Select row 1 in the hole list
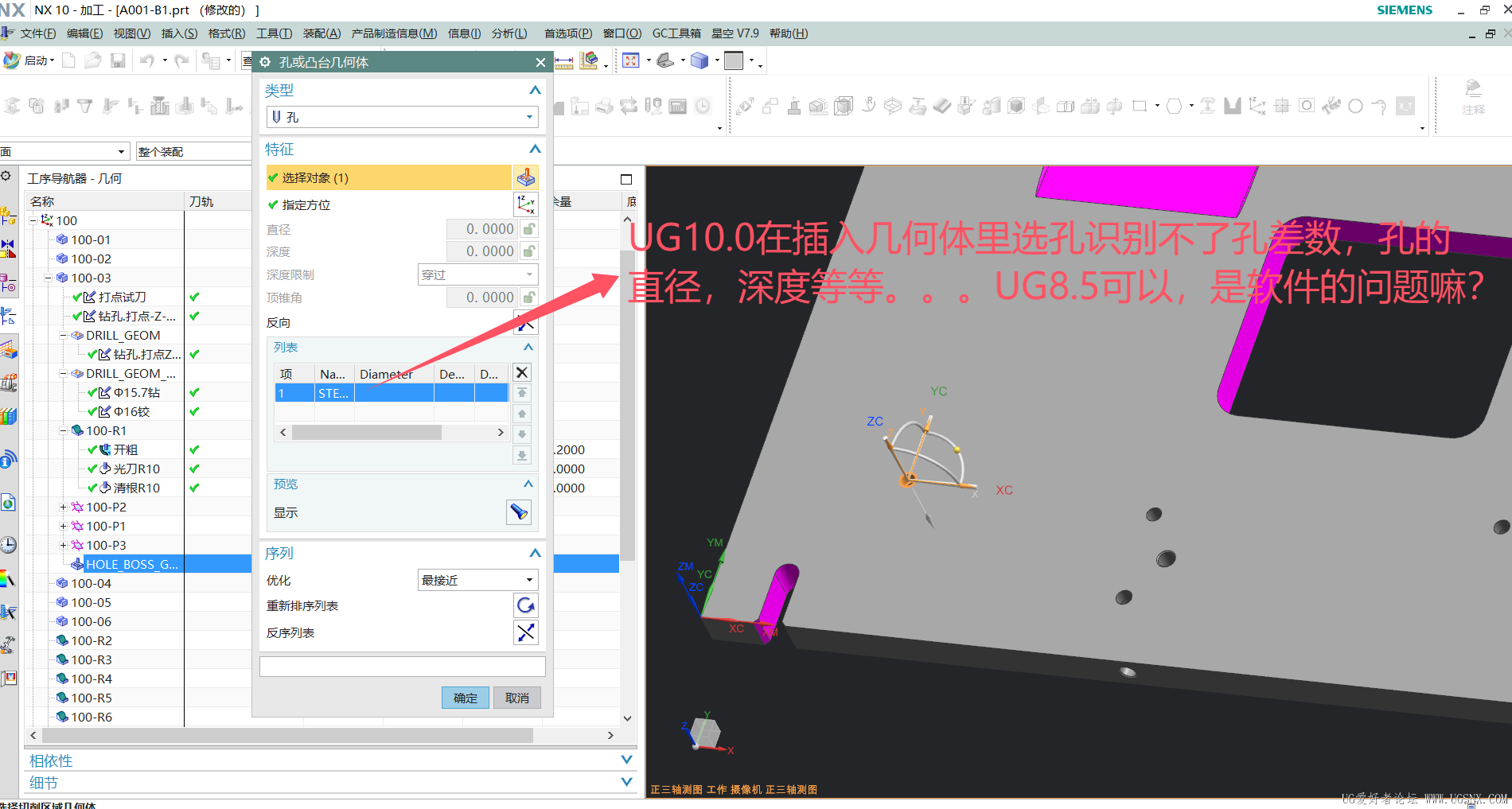The height and width of the screenshot is (809, 1512). (x=392, y=393)
